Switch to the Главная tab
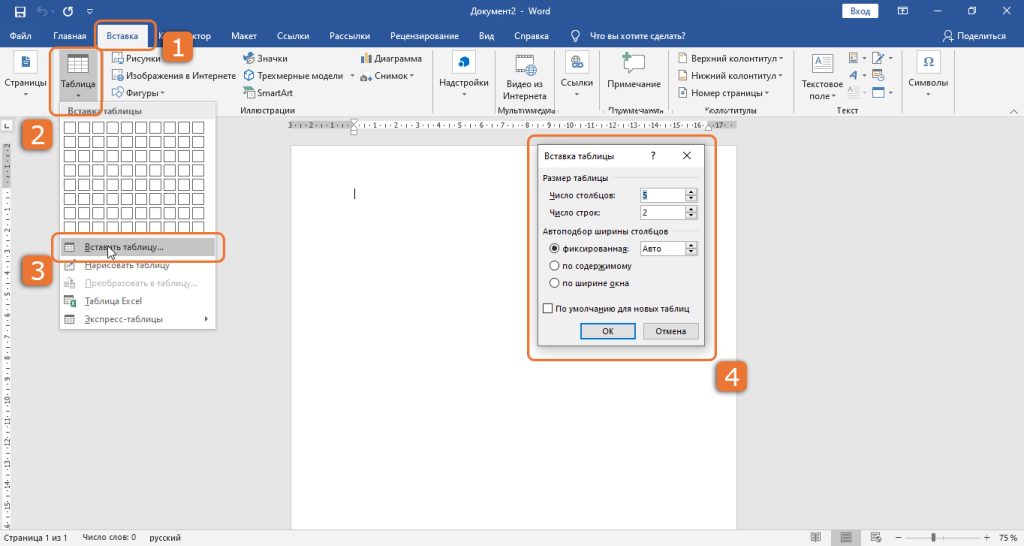The height and width of the screenshot is (546, 1024). (x=70, y=36)
